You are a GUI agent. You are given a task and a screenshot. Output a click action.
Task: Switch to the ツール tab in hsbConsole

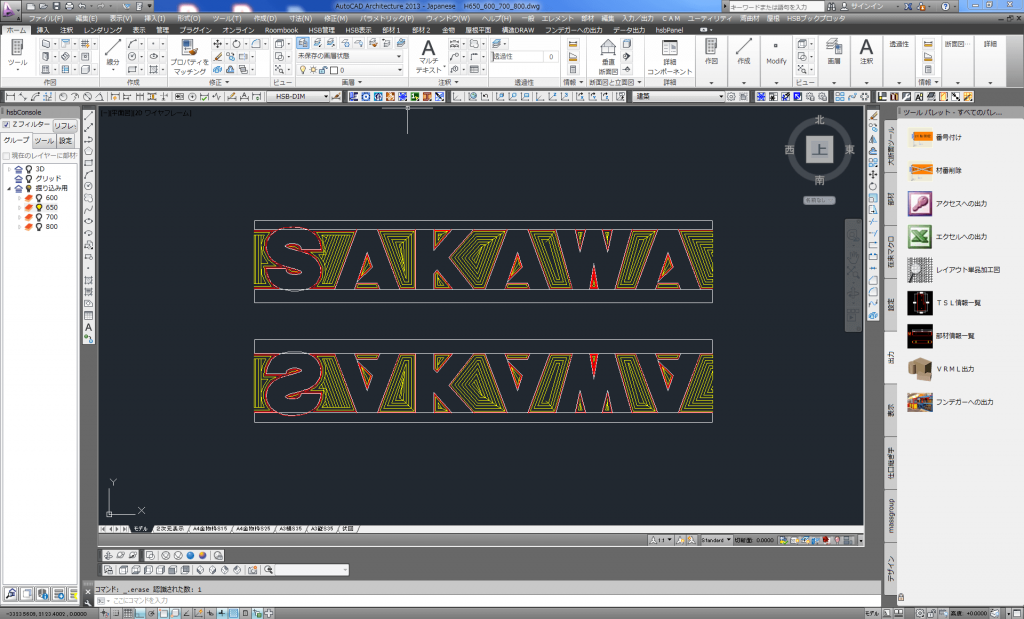[44, 140]
